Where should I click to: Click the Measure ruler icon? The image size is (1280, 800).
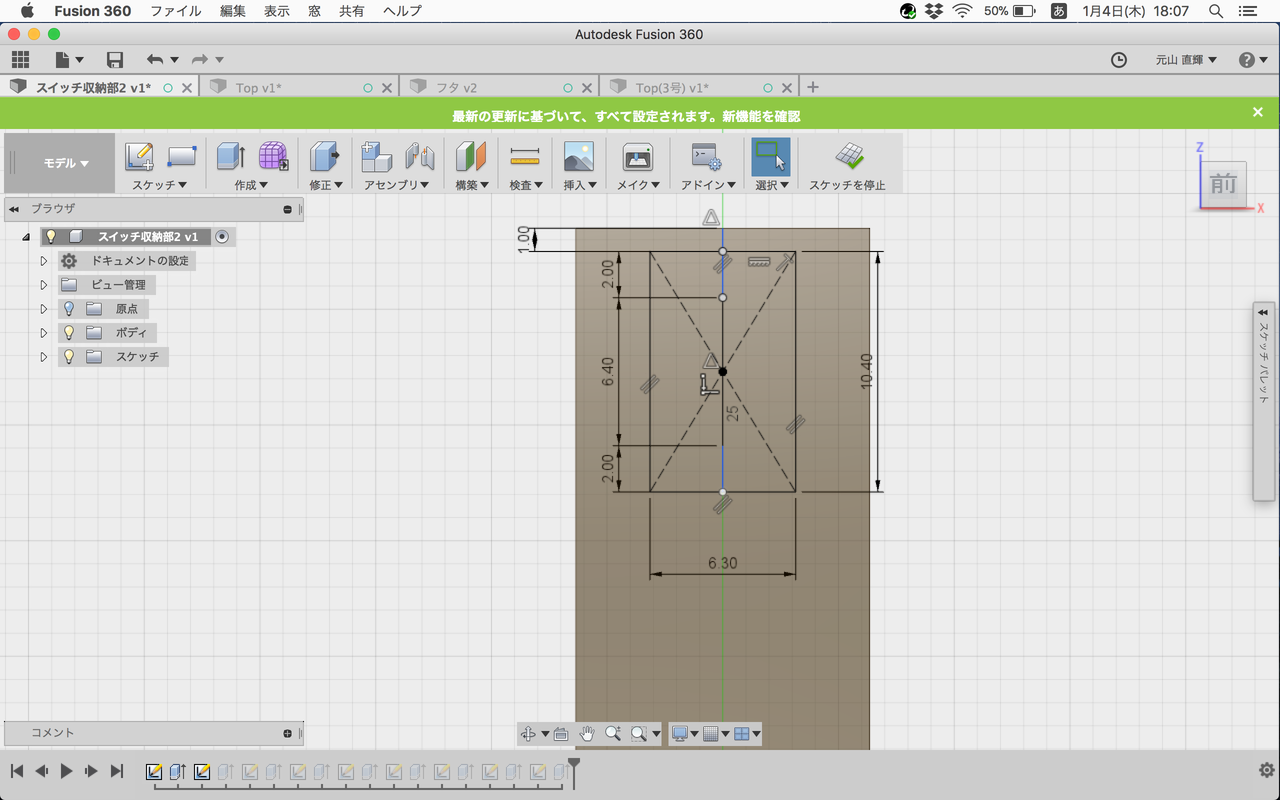(524, 157)
